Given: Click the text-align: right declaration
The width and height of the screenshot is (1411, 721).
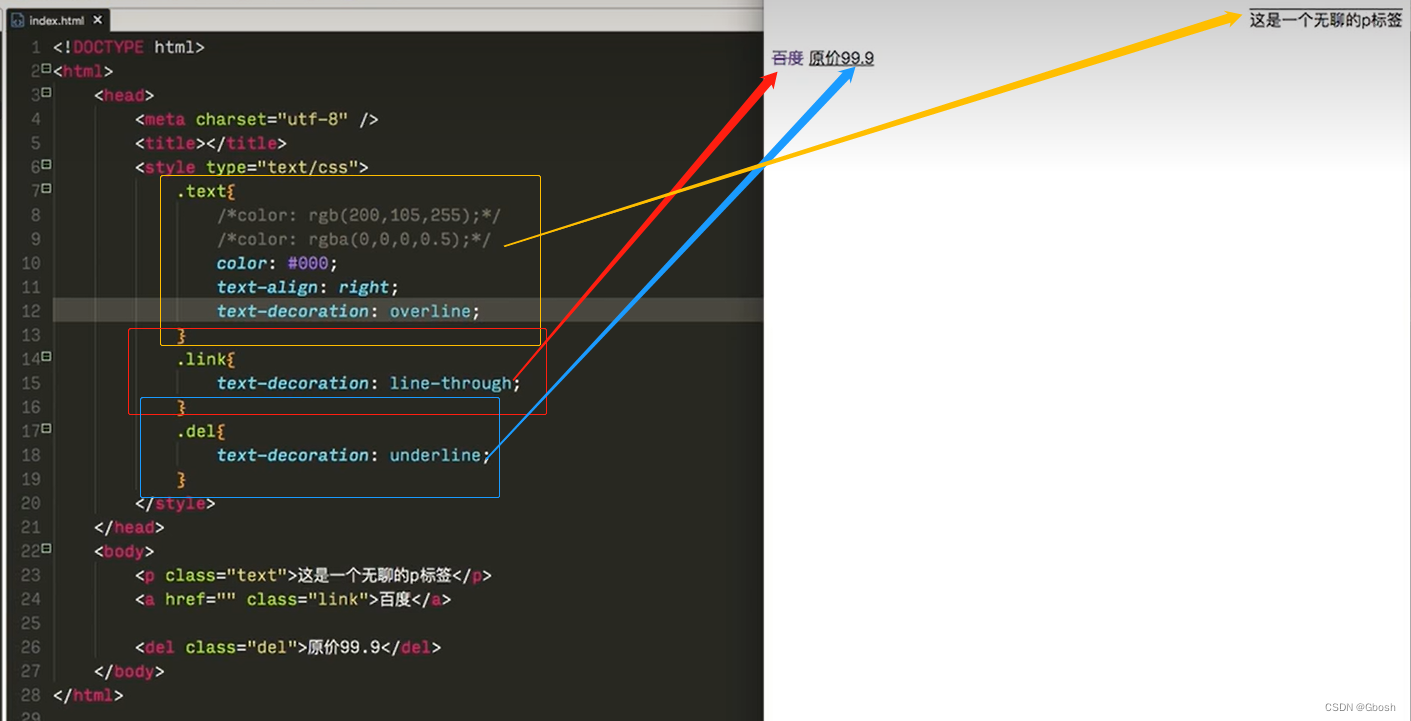Looking at the screenshot, I should pos(308,287).
